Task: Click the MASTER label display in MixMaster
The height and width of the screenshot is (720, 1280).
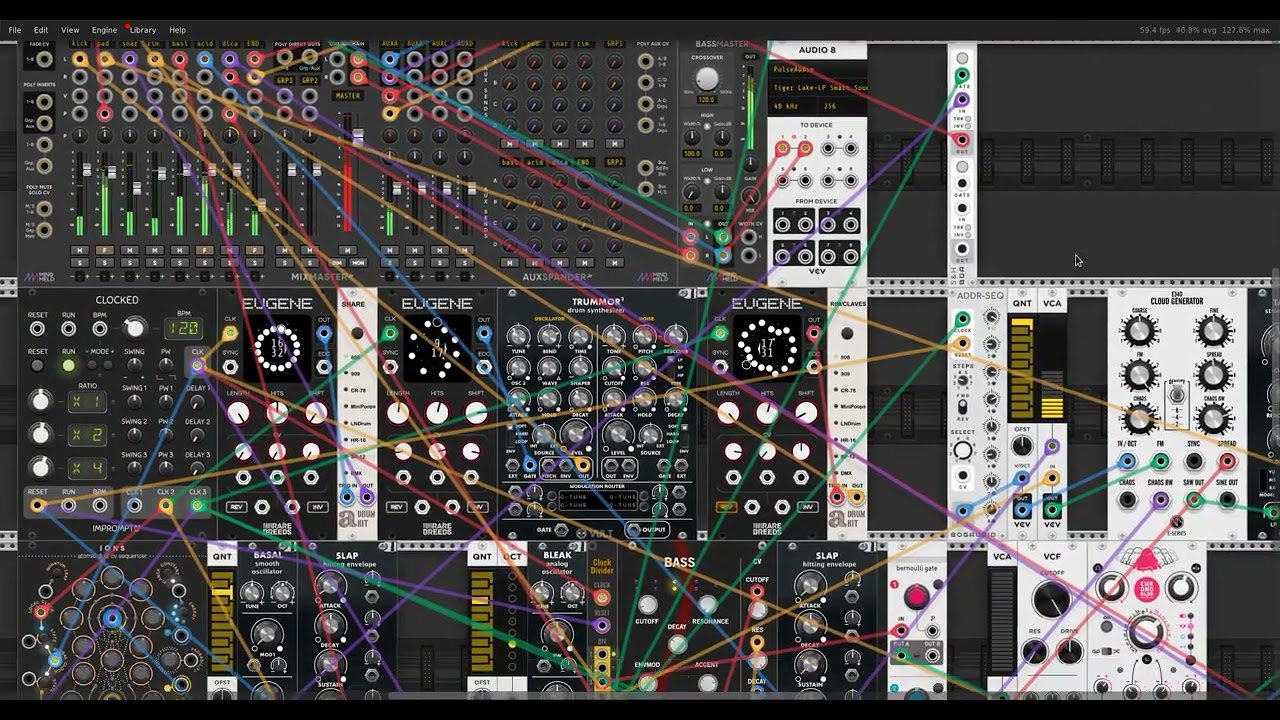Action: (348, 96)
